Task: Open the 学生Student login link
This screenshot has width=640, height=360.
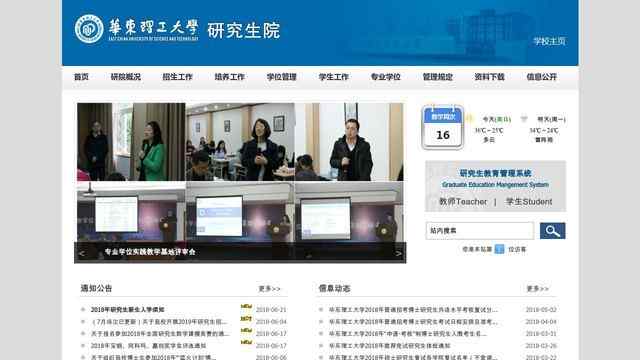Action: coord(529,202)
